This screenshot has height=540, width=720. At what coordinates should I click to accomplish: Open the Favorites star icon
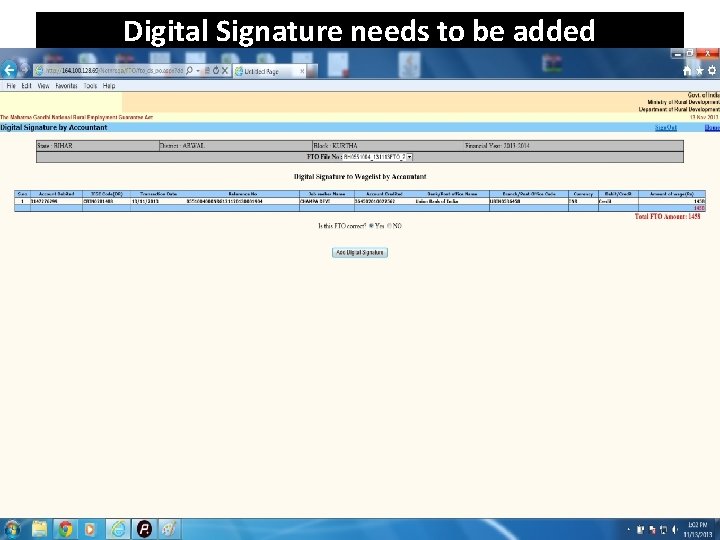click(699, 70)
